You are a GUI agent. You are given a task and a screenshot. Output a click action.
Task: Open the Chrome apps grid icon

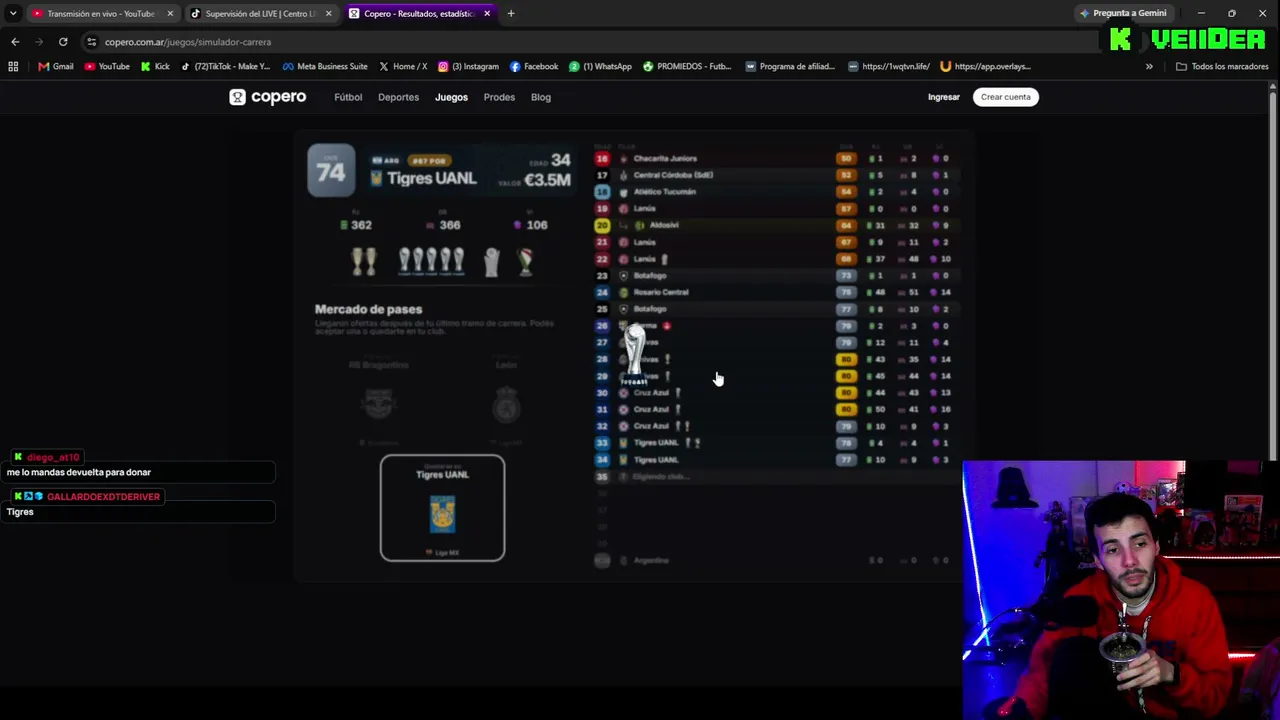13,66
